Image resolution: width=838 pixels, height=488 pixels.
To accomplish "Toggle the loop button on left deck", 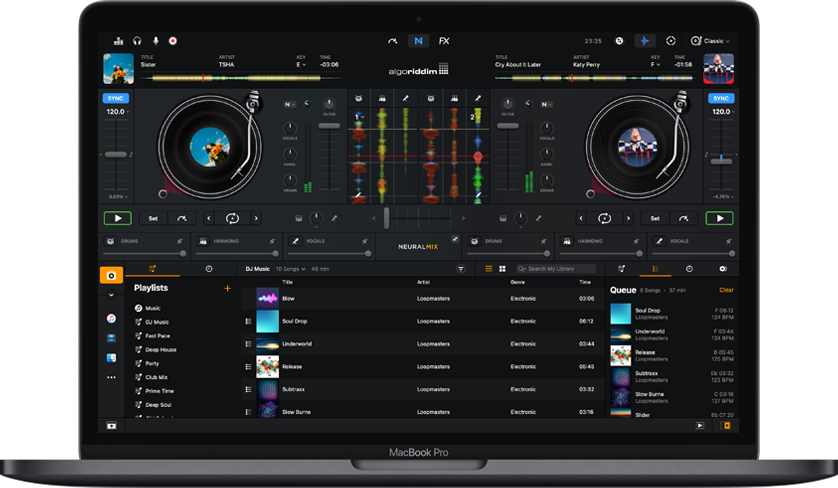I will click(x=232, y=218).
